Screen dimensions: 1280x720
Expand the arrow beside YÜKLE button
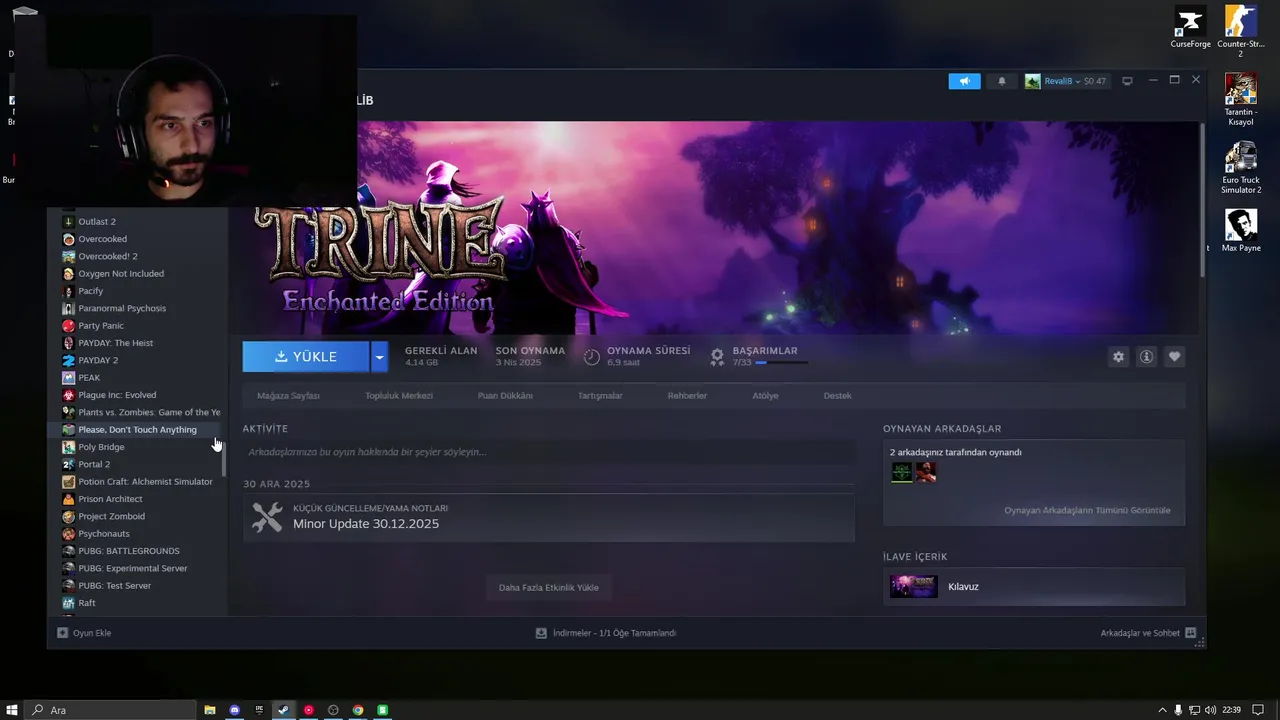tap(379, 357)
